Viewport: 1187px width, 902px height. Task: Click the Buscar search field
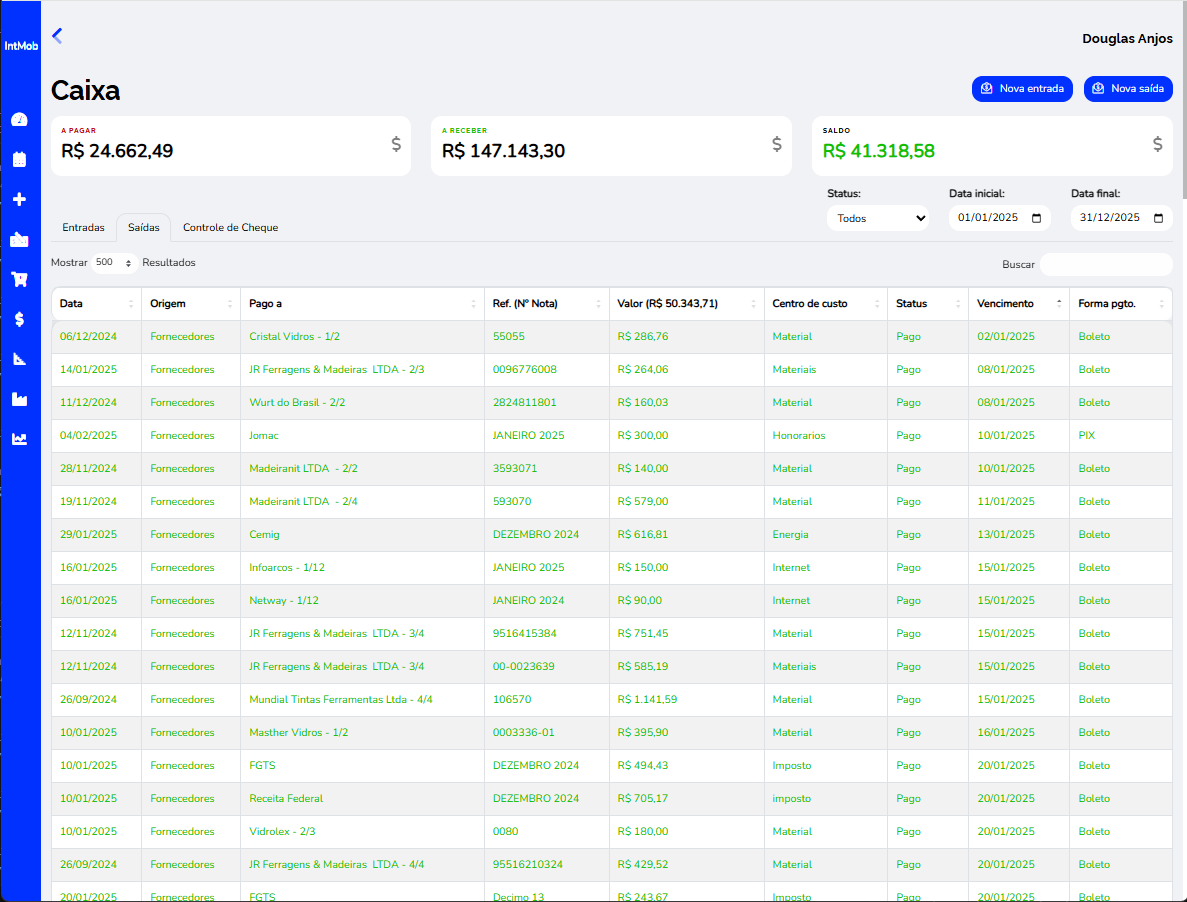1105,265
